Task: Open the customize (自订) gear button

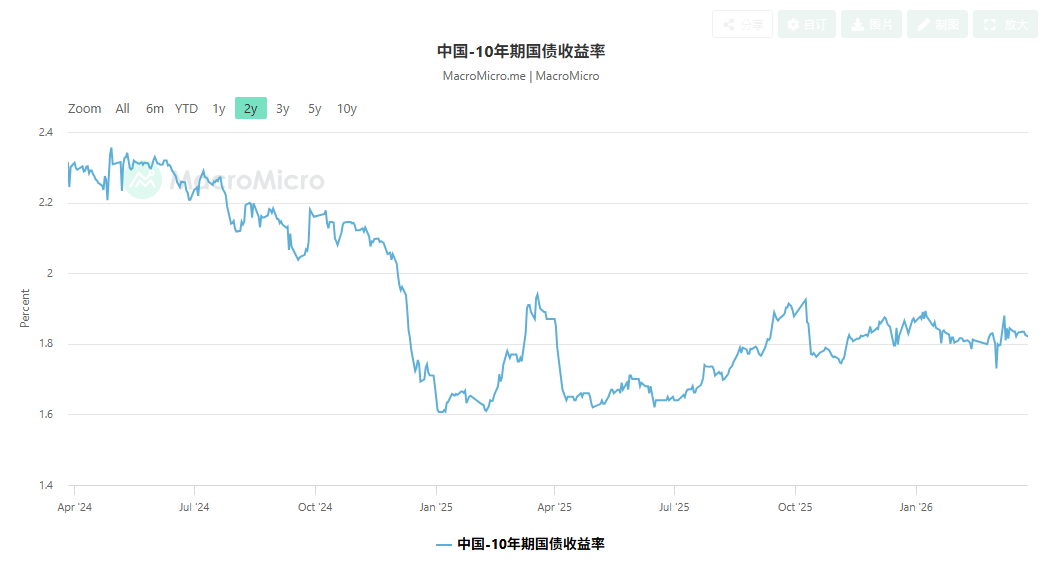Action: coord(806,24)
